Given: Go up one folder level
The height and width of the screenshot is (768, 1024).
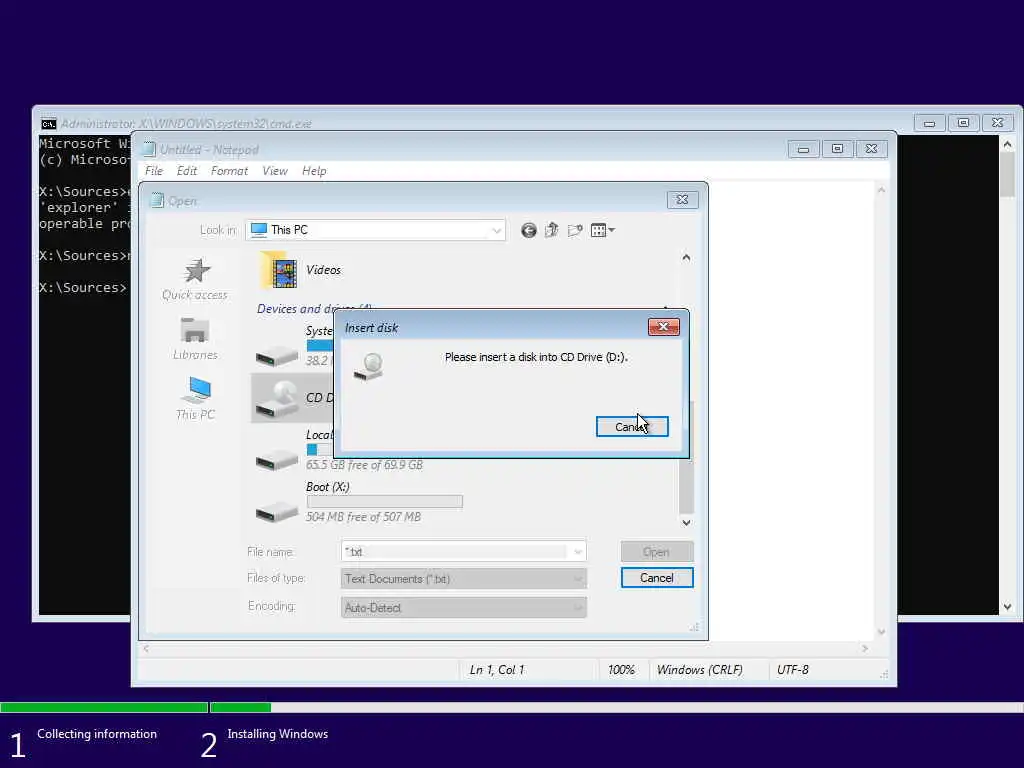Looking at the screenshot, I should [552, 230].
